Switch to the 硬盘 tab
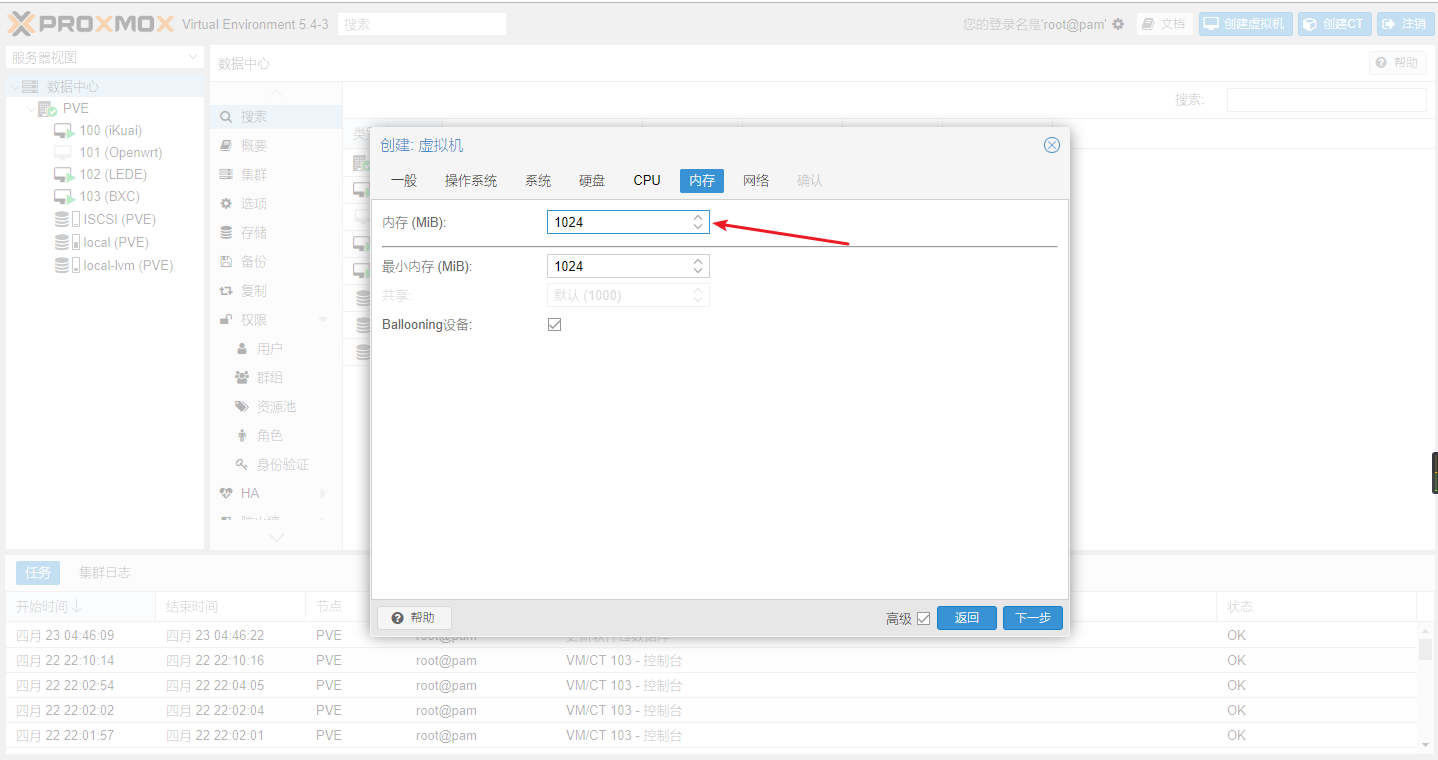The width and height of the screenshot is (1438, 760). pos(592,181)
